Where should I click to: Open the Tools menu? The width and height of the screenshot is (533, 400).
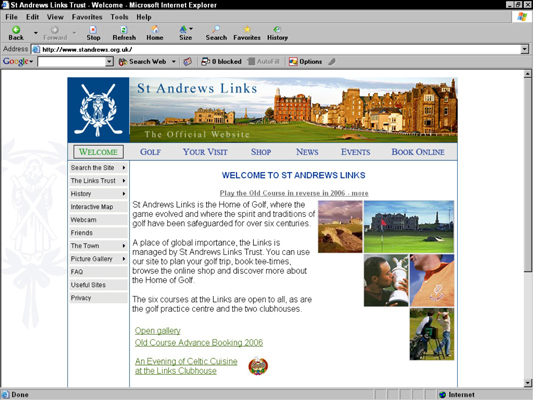(119, 17)
